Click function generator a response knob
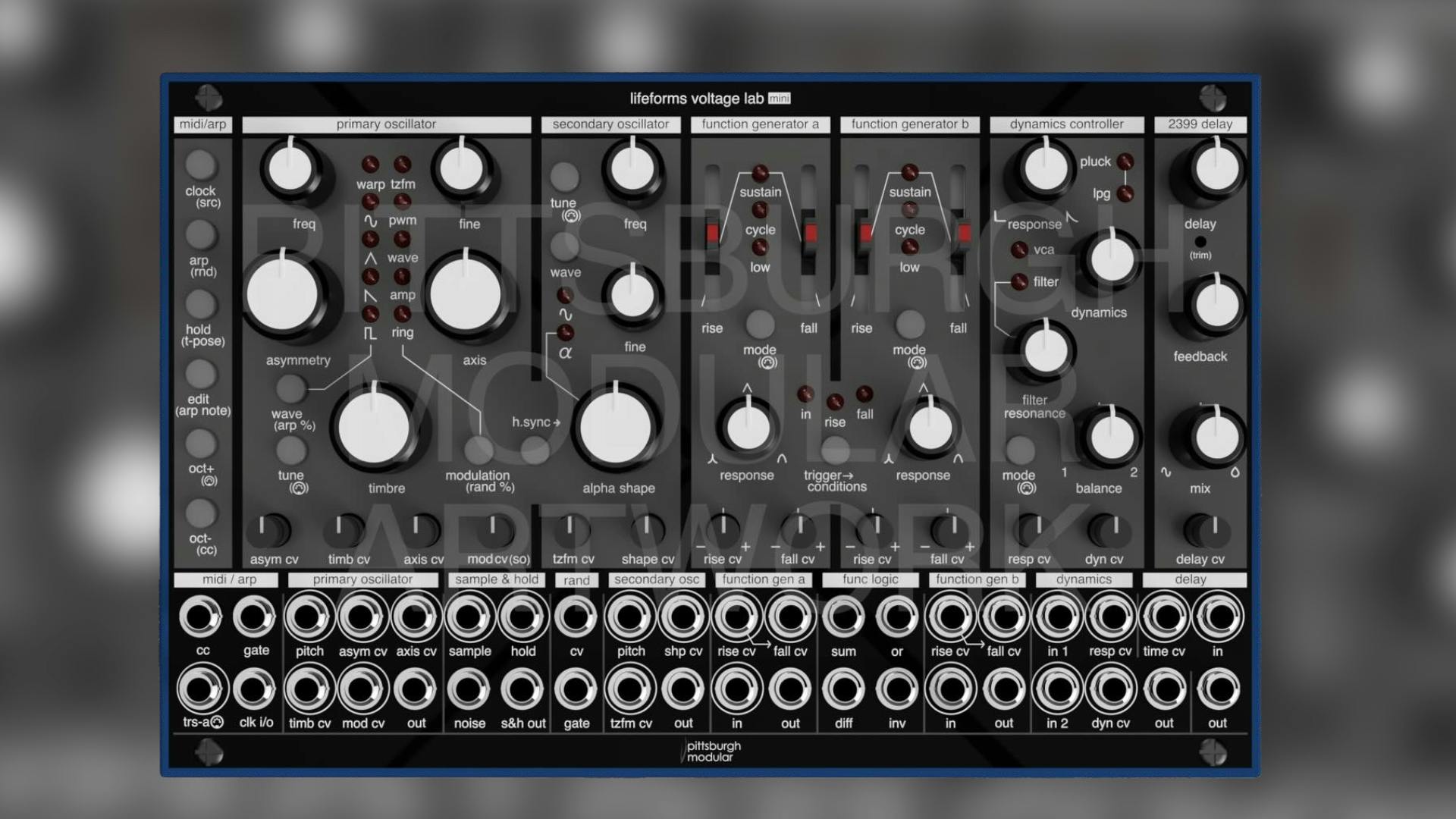This screenshot has height=819, width=1456. pos(748,428)
